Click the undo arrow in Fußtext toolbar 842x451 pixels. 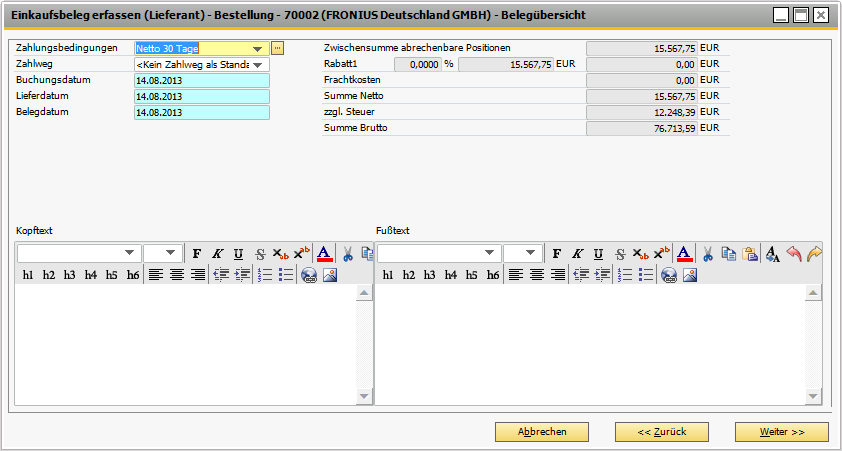(794, 254)
